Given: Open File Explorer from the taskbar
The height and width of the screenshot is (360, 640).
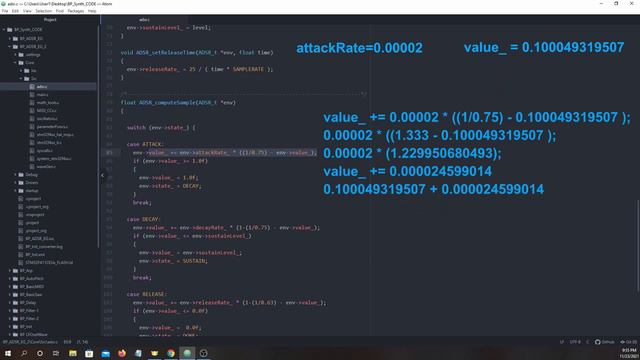Looking at the screenshot, I should pos(73,353).
